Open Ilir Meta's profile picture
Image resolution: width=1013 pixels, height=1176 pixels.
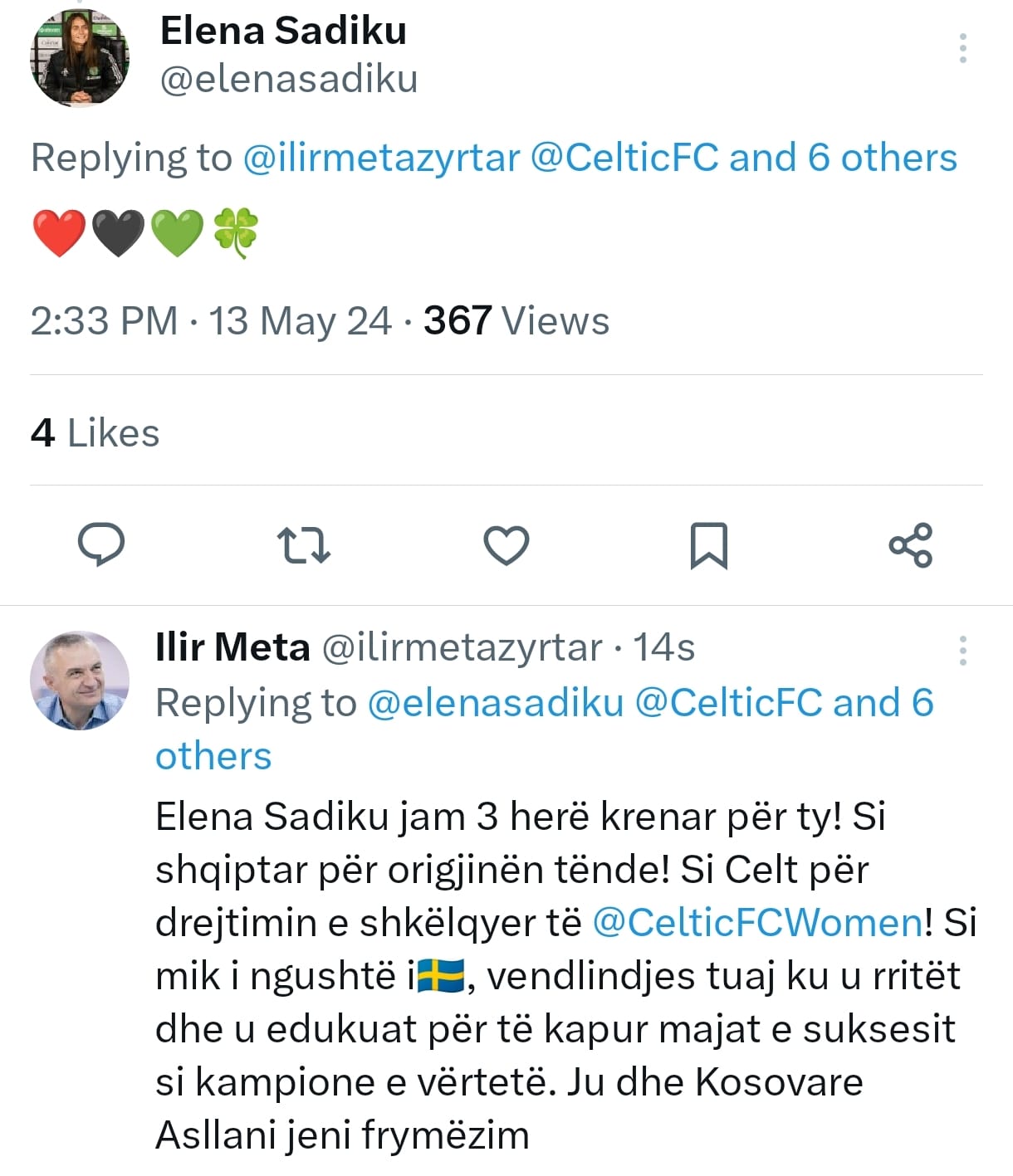pyautogui.click(x=80, y=681)
